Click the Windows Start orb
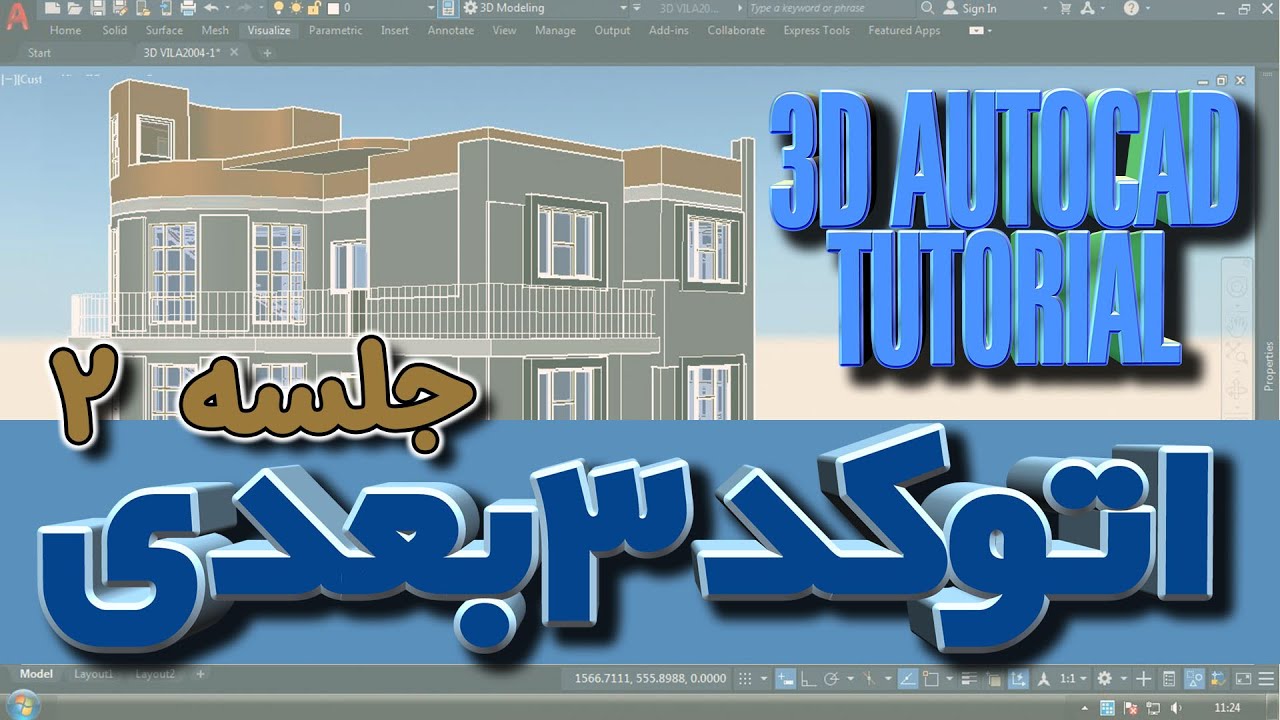The height and width of the screenshot is (720, 1280). pos(22,707)
